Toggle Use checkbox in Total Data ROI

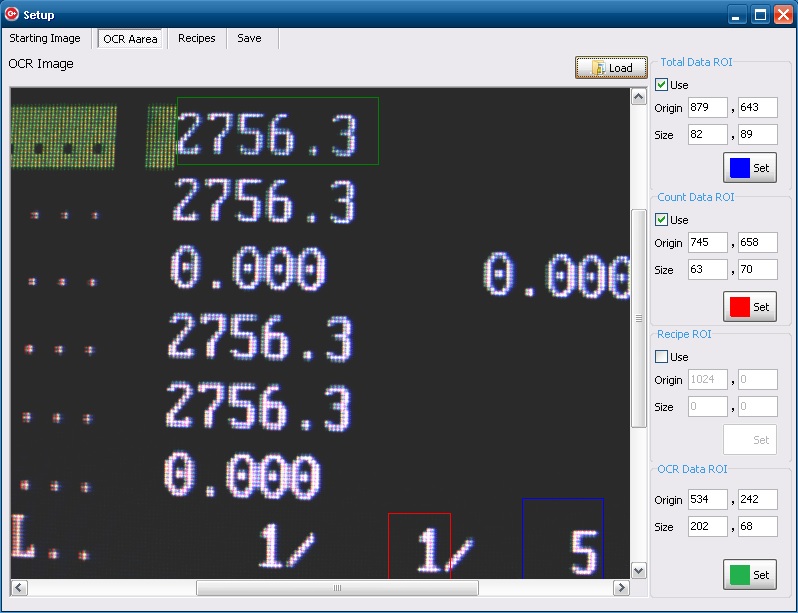(661, 85)
